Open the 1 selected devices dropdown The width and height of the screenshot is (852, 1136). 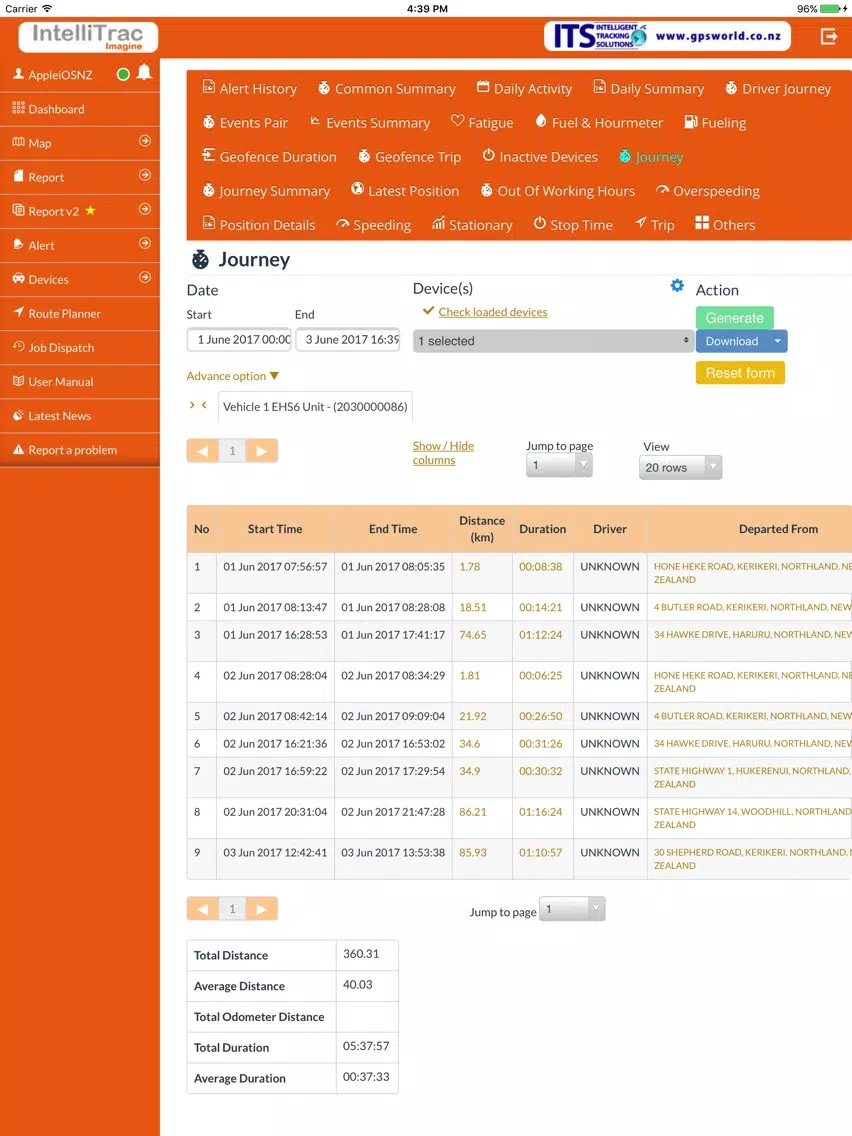pos(554,341)
